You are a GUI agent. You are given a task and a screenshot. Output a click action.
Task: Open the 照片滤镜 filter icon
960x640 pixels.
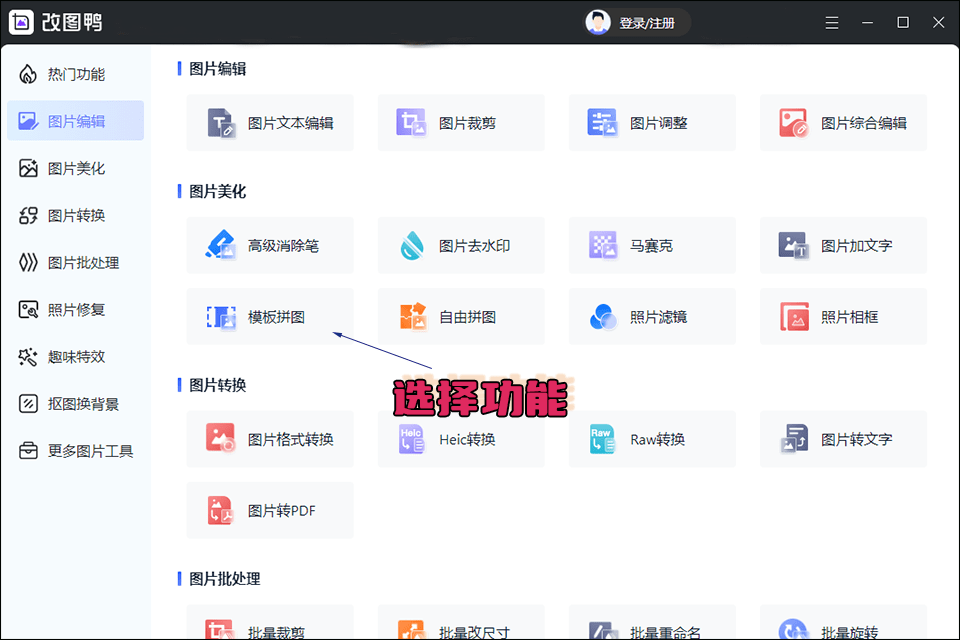(x=602, y=317)
